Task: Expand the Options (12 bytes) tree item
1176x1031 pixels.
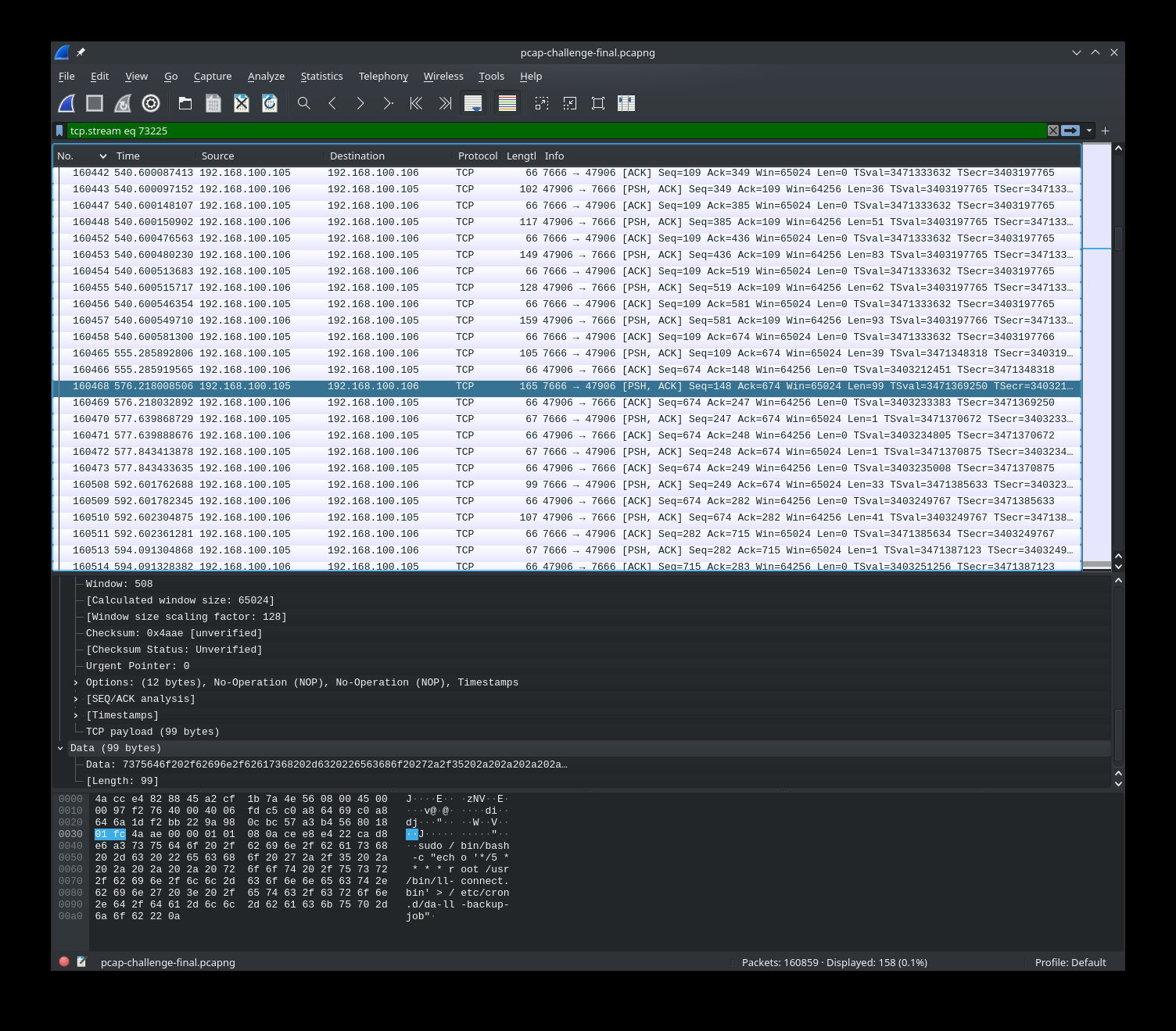Action: point(76,682)
